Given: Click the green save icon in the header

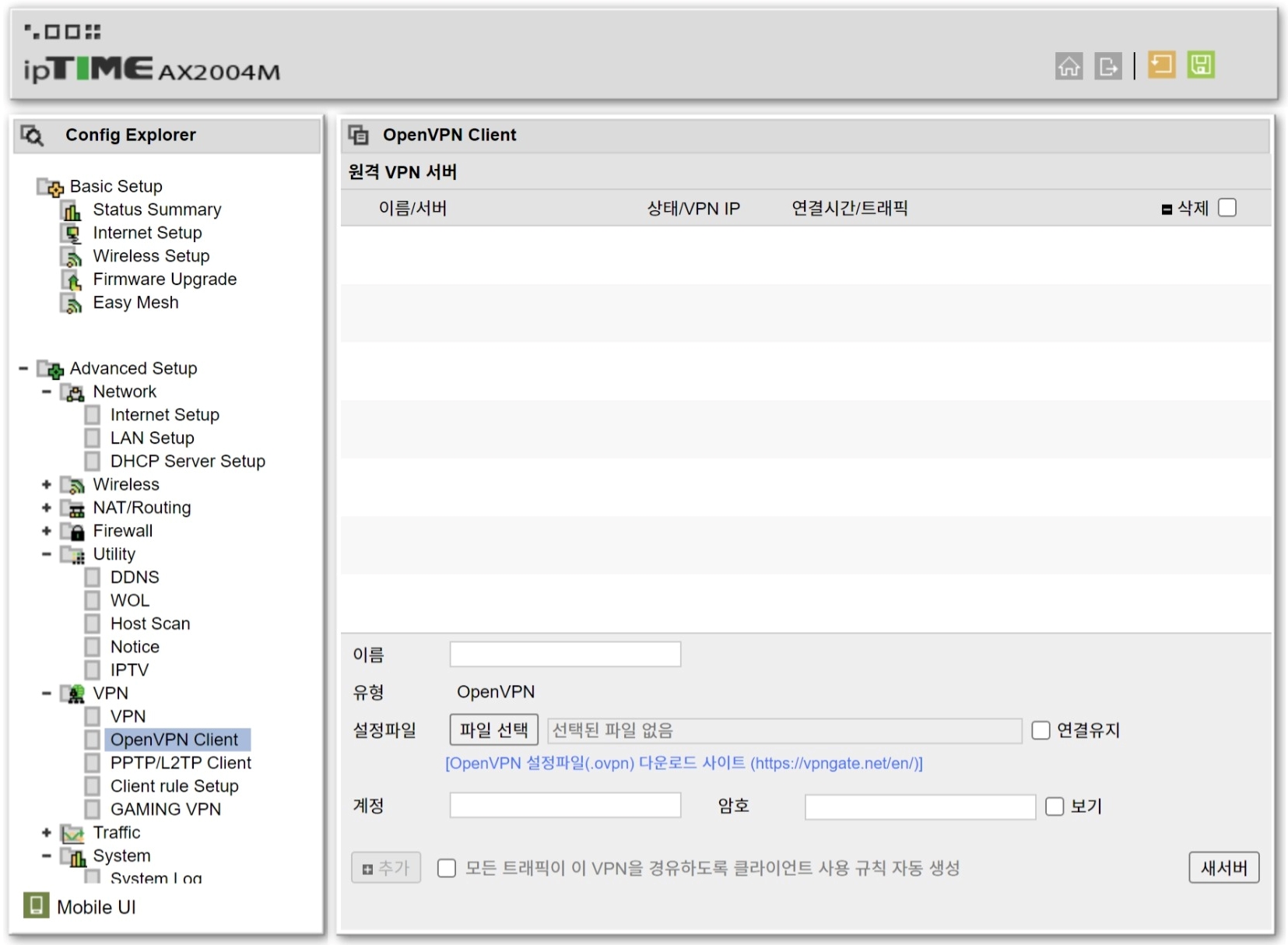Looking at the screenshot, I should 1201,65.
